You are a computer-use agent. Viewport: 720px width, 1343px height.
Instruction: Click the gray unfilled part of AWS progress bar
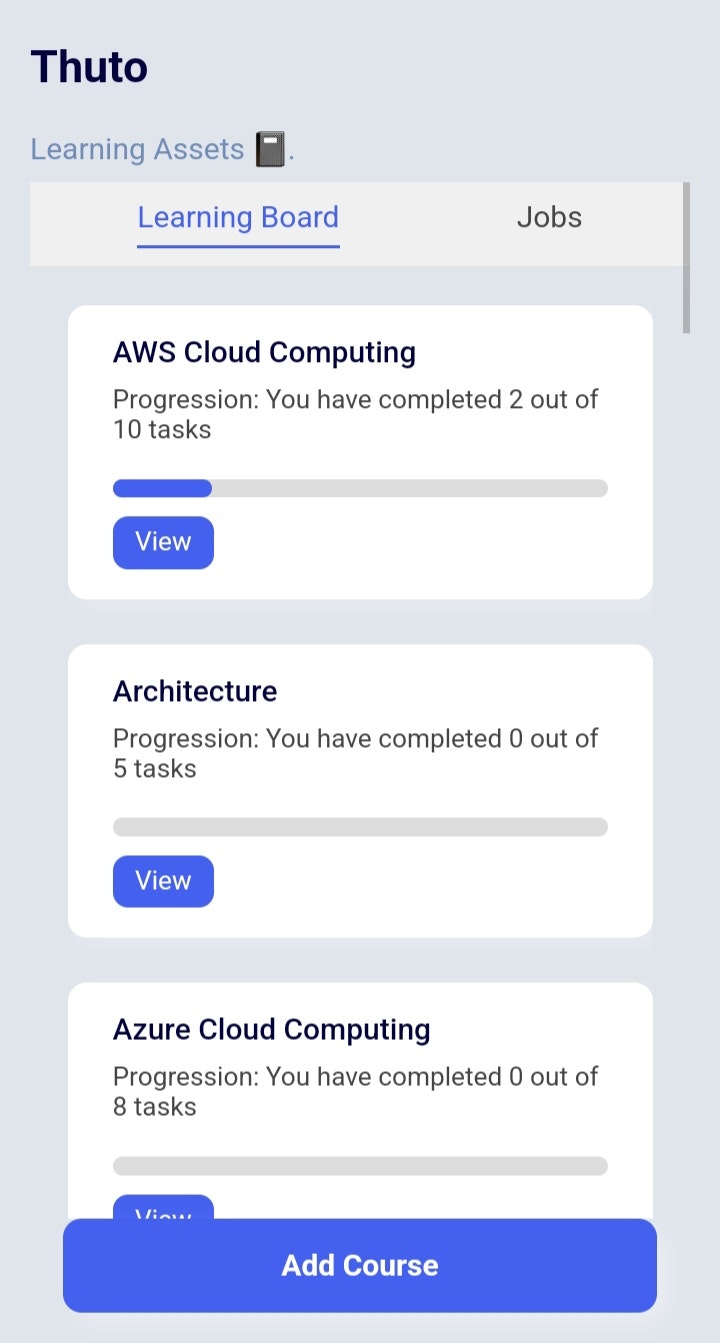[x=410, y=488]
